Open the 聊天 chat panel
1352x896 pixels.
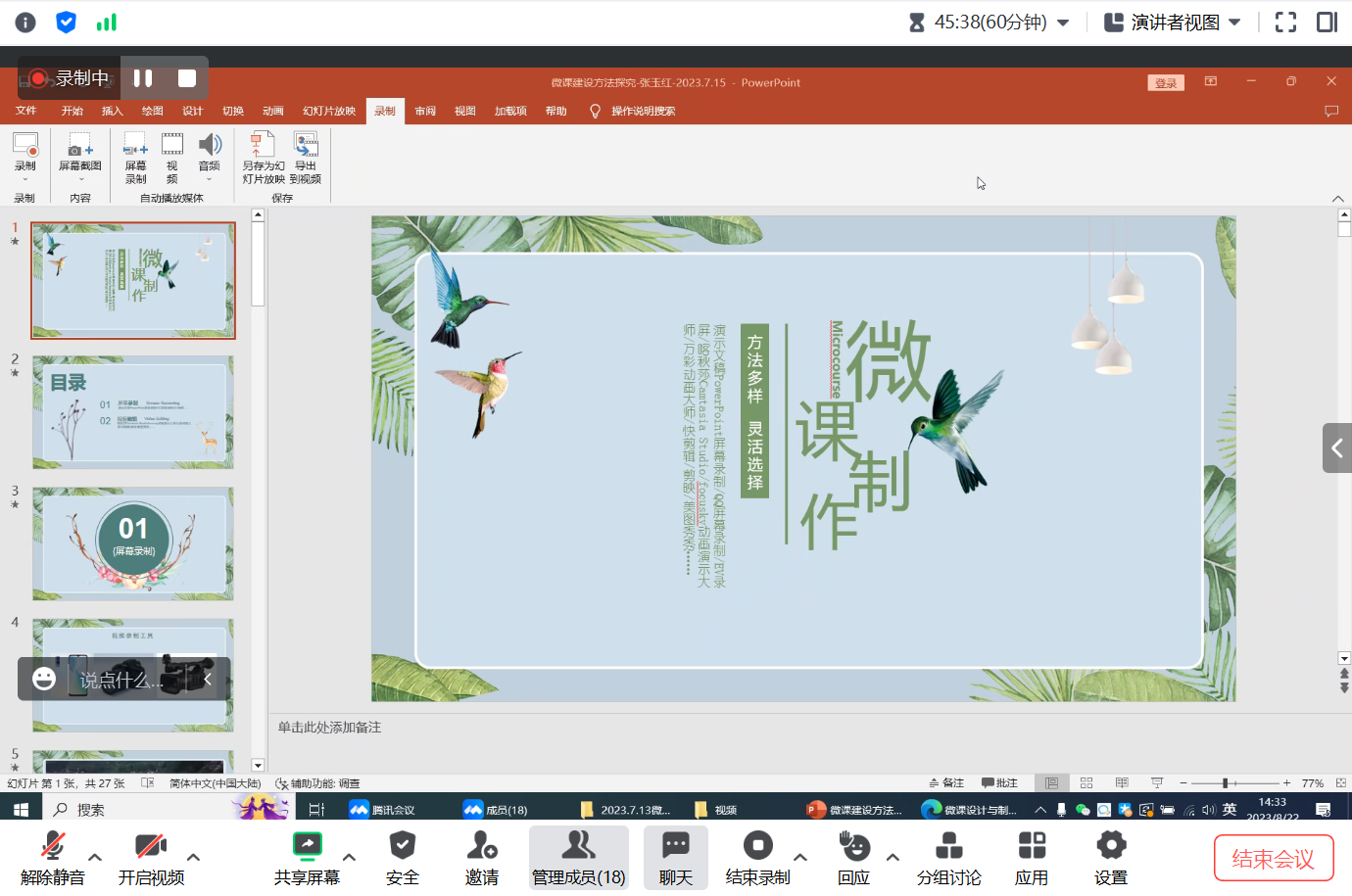(x=676, y=858)
